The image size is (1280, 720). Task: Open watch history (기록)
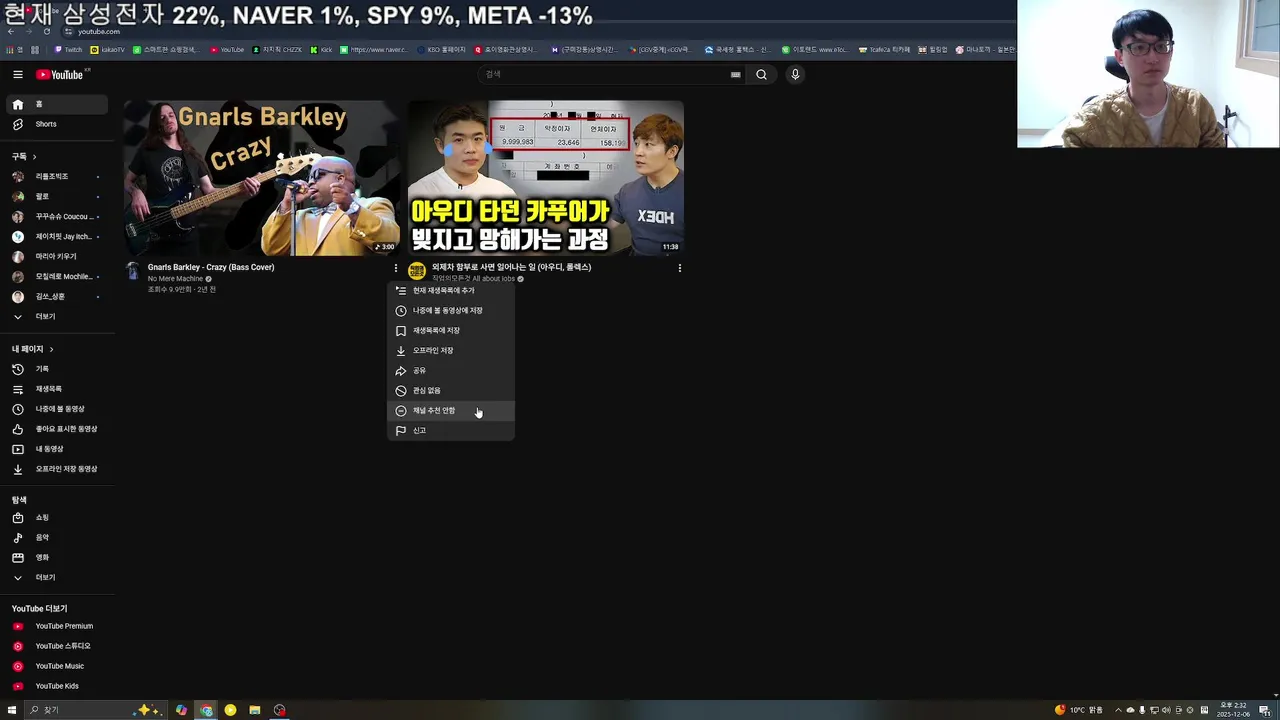pos(56,369)
